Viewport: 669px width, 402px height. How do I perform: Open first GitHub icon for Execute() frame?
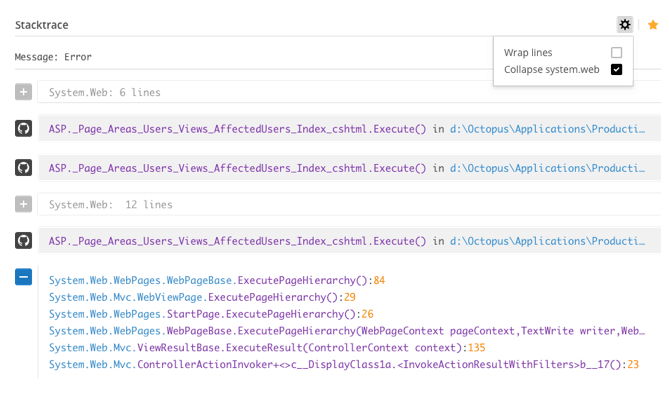tap(23, 128)
